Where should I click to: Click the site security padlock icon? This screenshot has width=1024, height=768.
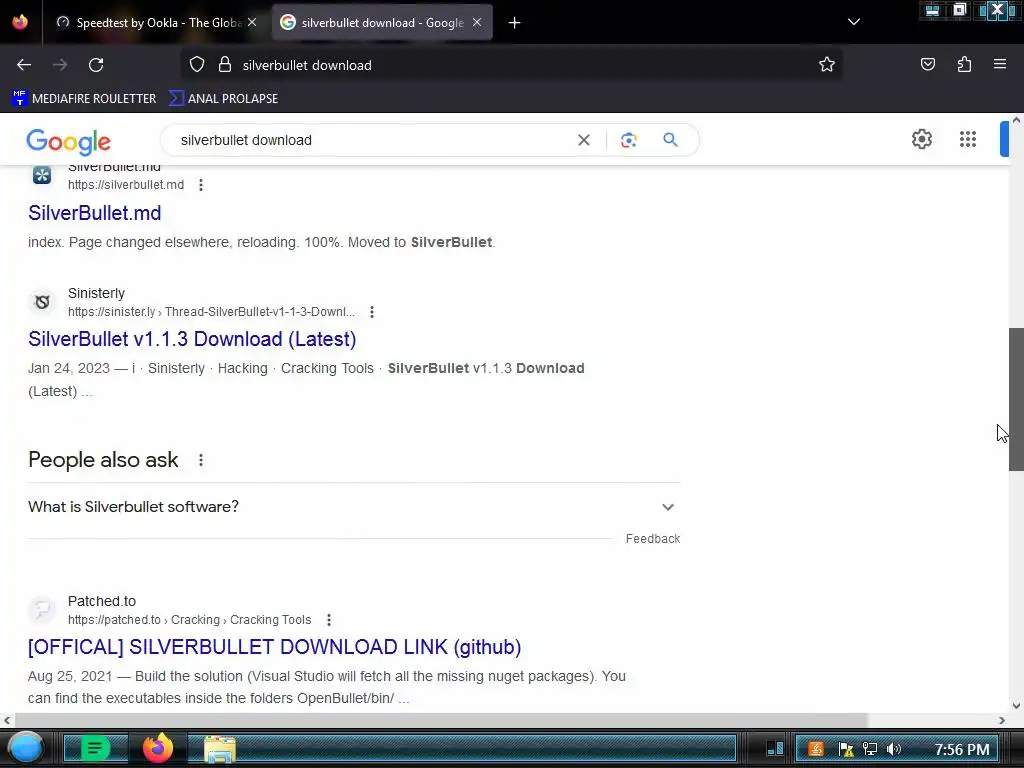(225, 65)
